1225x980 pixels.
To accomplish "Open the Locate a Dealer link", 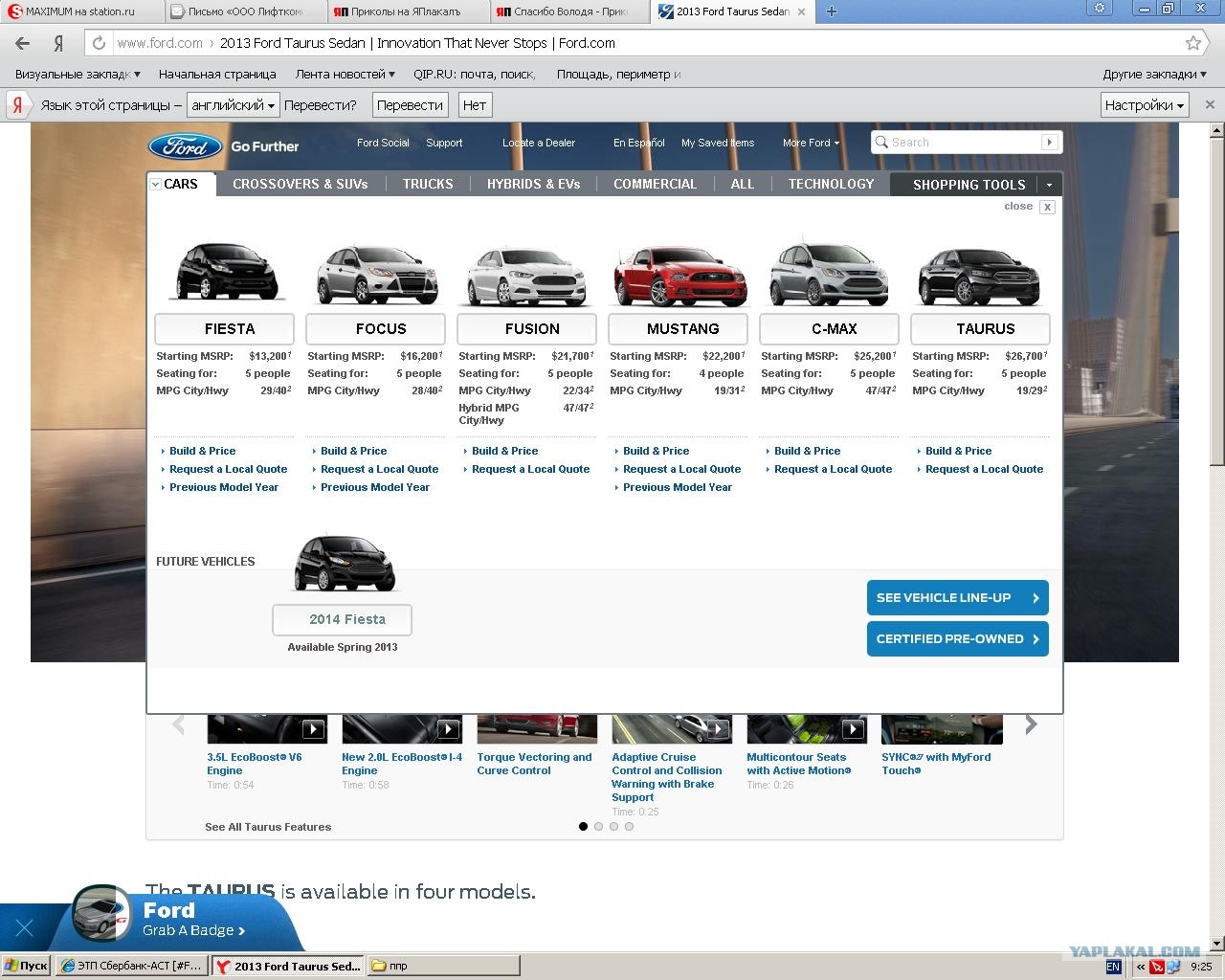I will (x=539, y=143).
